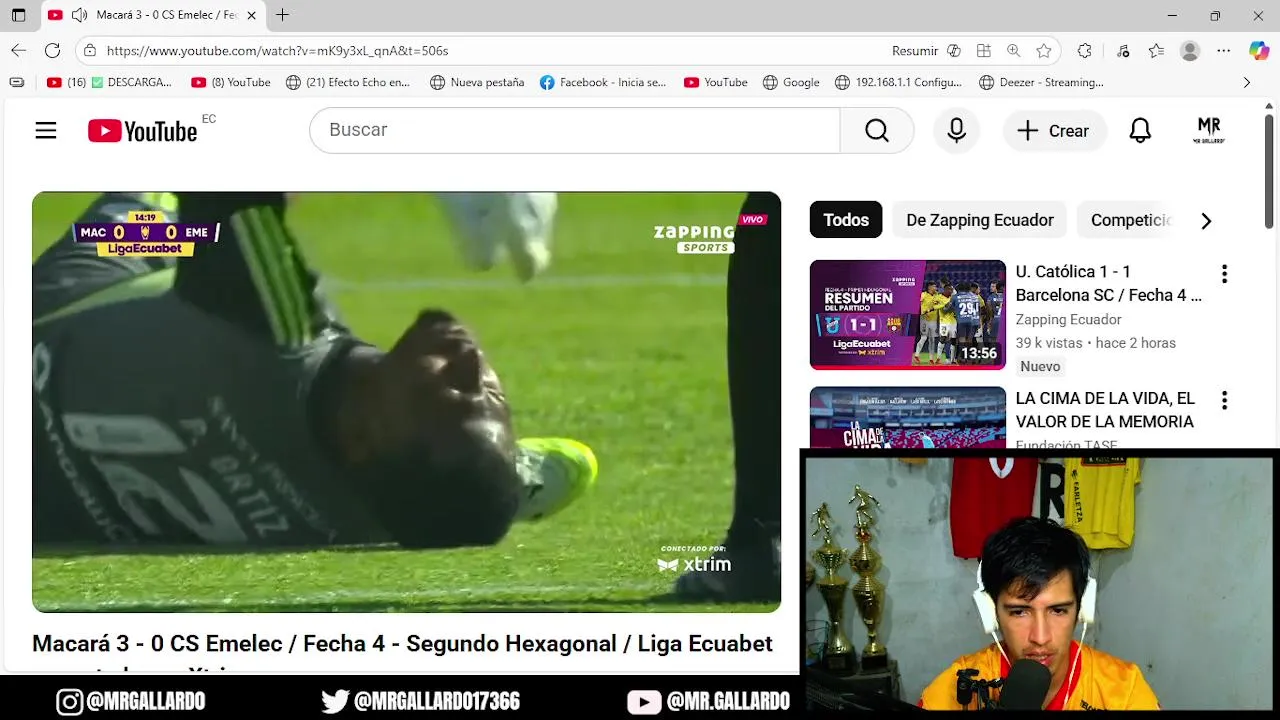Open the Copilot sidebar icon
The width and height of the screenshot is (1280, 720).
coord(1259,50)
